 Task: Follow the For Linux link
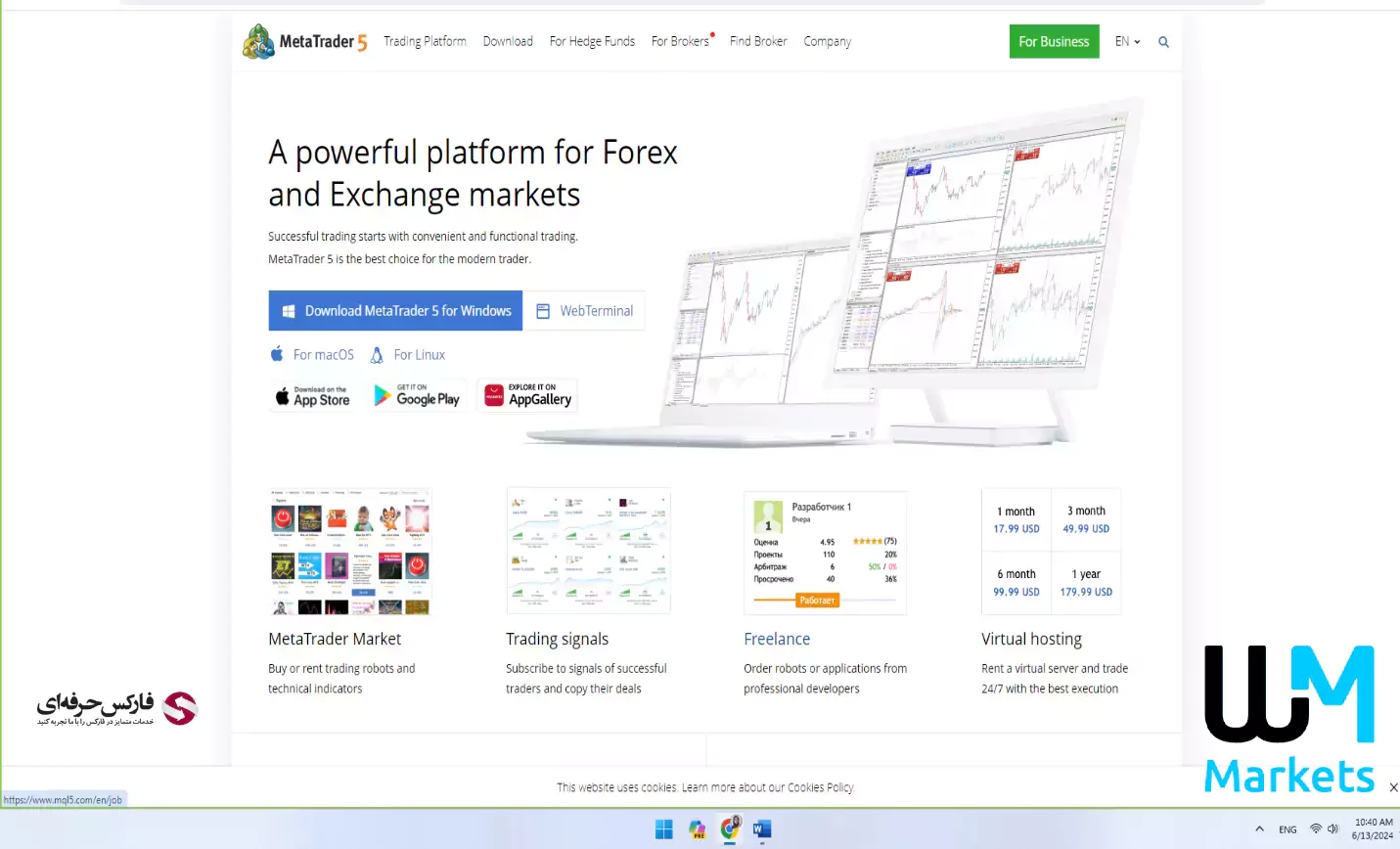[x=420, y=355]
